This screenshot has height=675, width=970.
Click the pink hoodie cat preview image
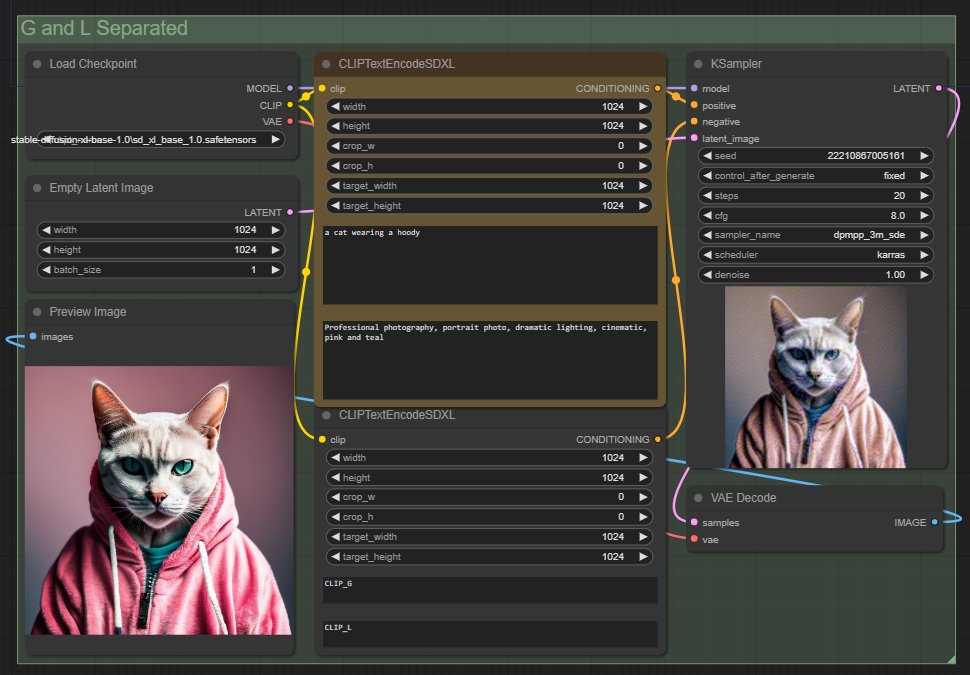click(x=158, y=500)
